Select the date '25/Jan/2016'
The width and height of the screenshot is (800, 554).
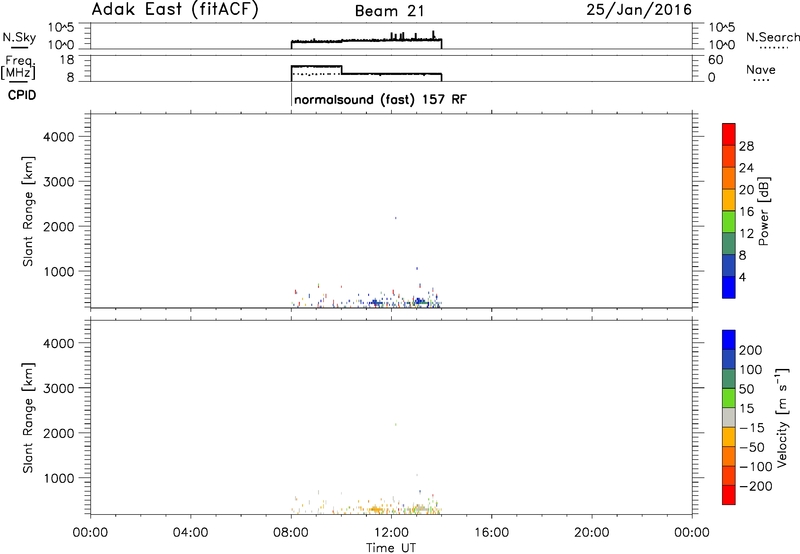(x=639, y=10)
